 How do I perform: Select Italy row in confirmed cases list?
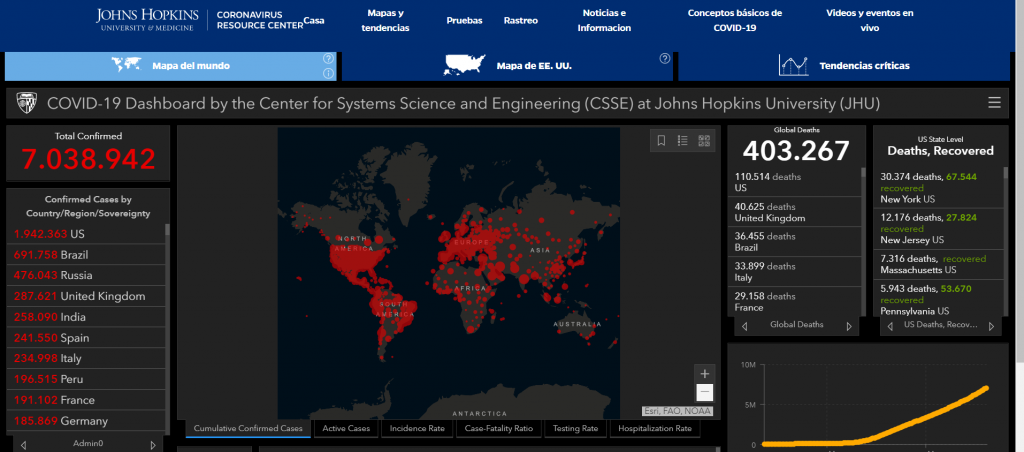(x=86, y=359)
